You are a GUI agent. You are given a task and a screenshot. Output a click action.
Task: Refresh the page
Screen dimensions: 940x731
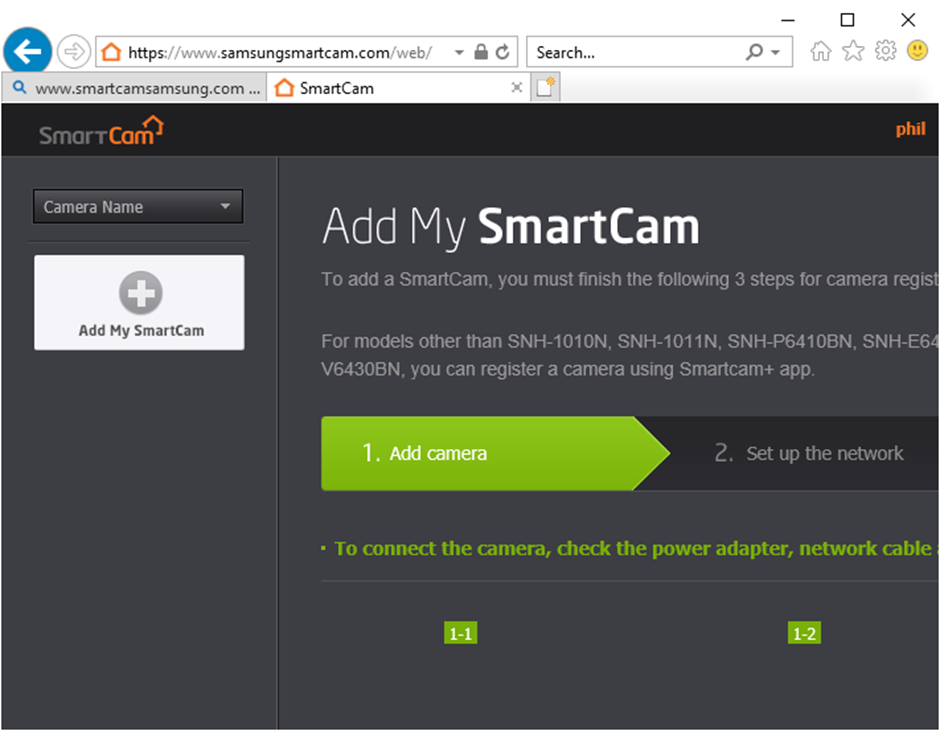[x=502, y=52]
